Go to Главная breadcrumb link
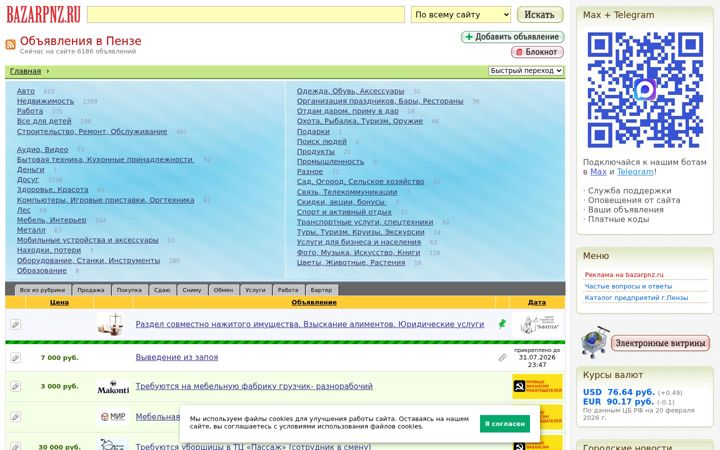720x450 pixels. 25,71
